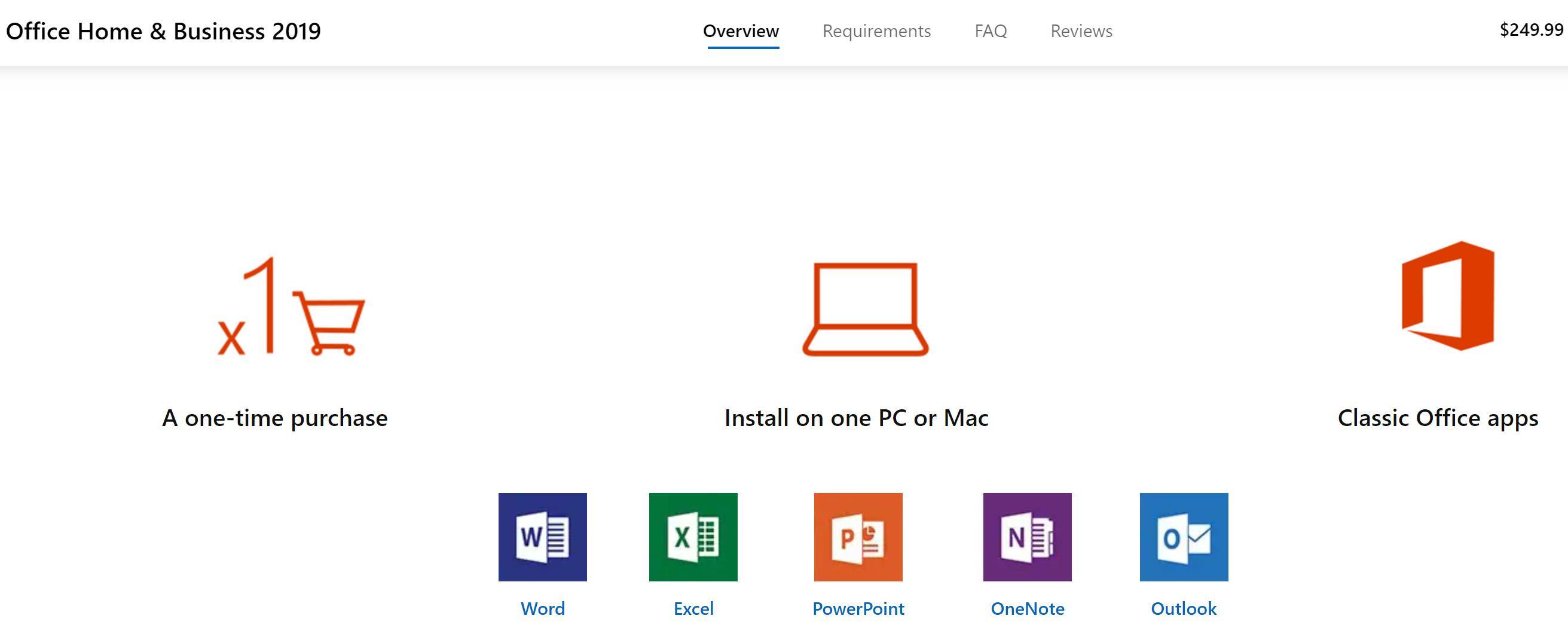1568x625 pixels.
Task: Click the orange laptop icon
Action: pyautogui.click(x=865, y=309)
